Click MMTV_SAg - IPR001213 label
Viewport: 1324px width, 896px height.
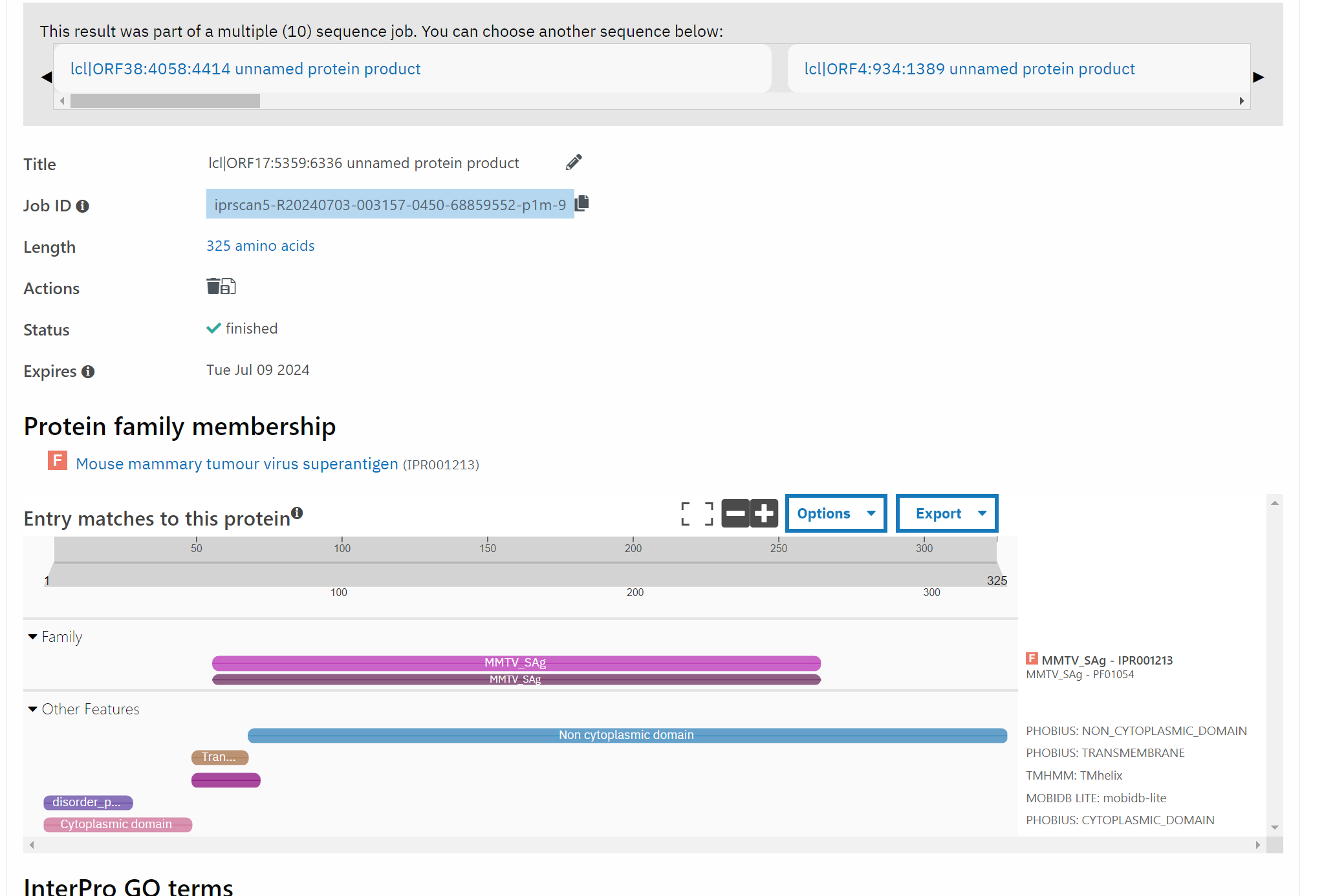tap(1107, 660)
